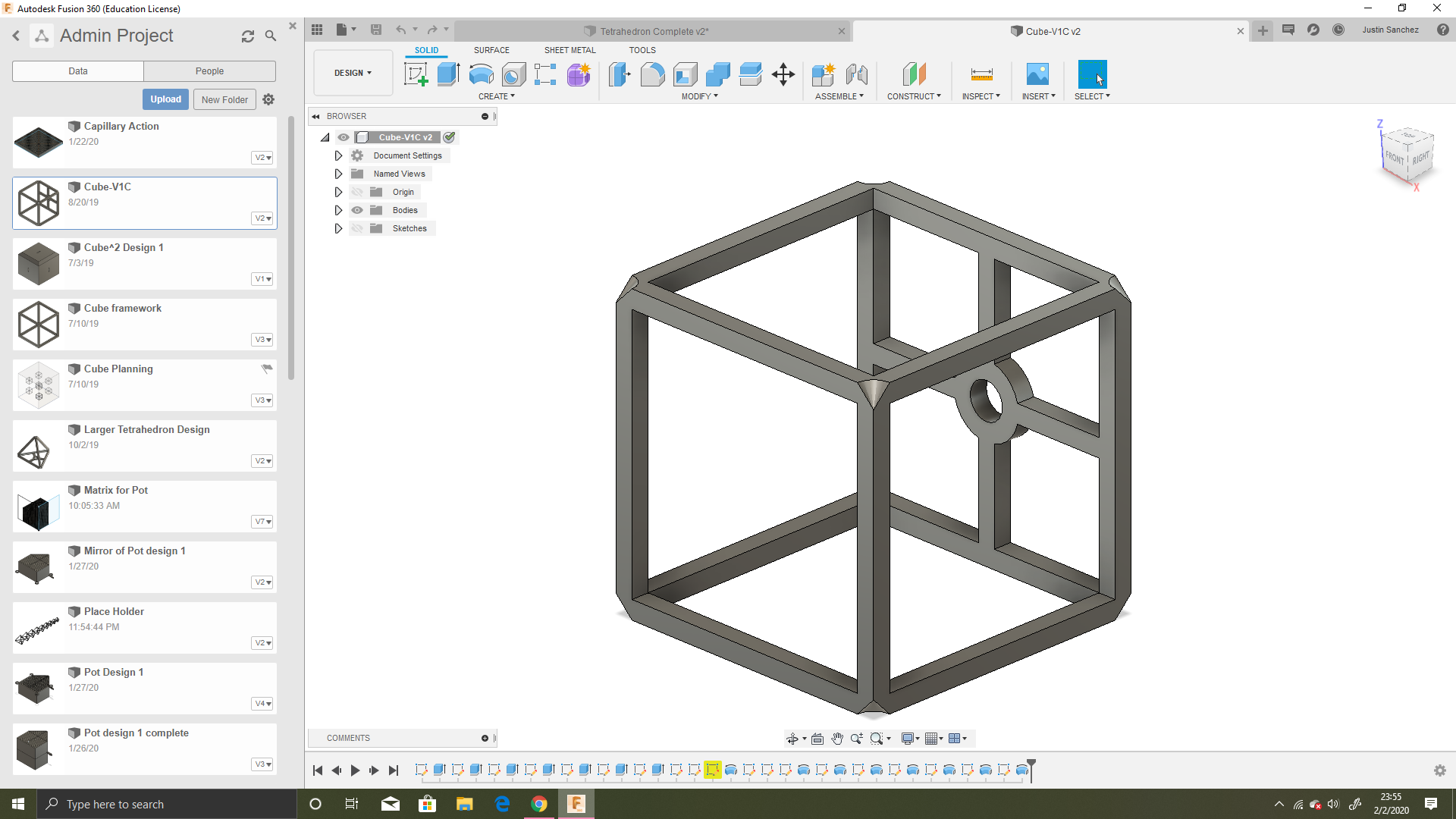Select the Shell tool

point(685,74)
